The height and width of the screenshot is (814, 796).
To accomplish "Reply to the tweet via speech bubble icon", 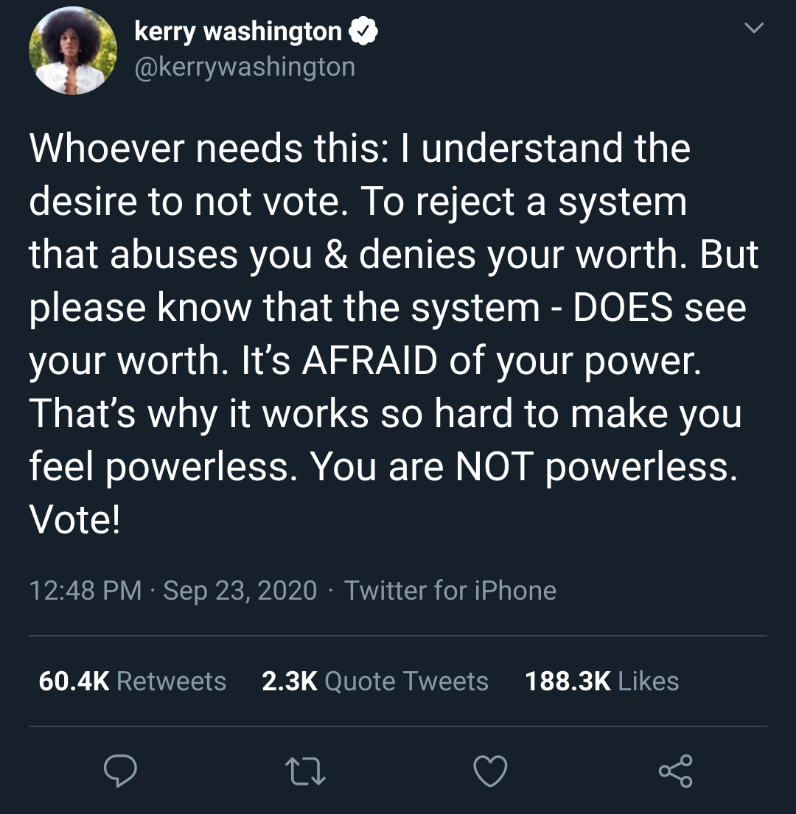I will 121,769.
